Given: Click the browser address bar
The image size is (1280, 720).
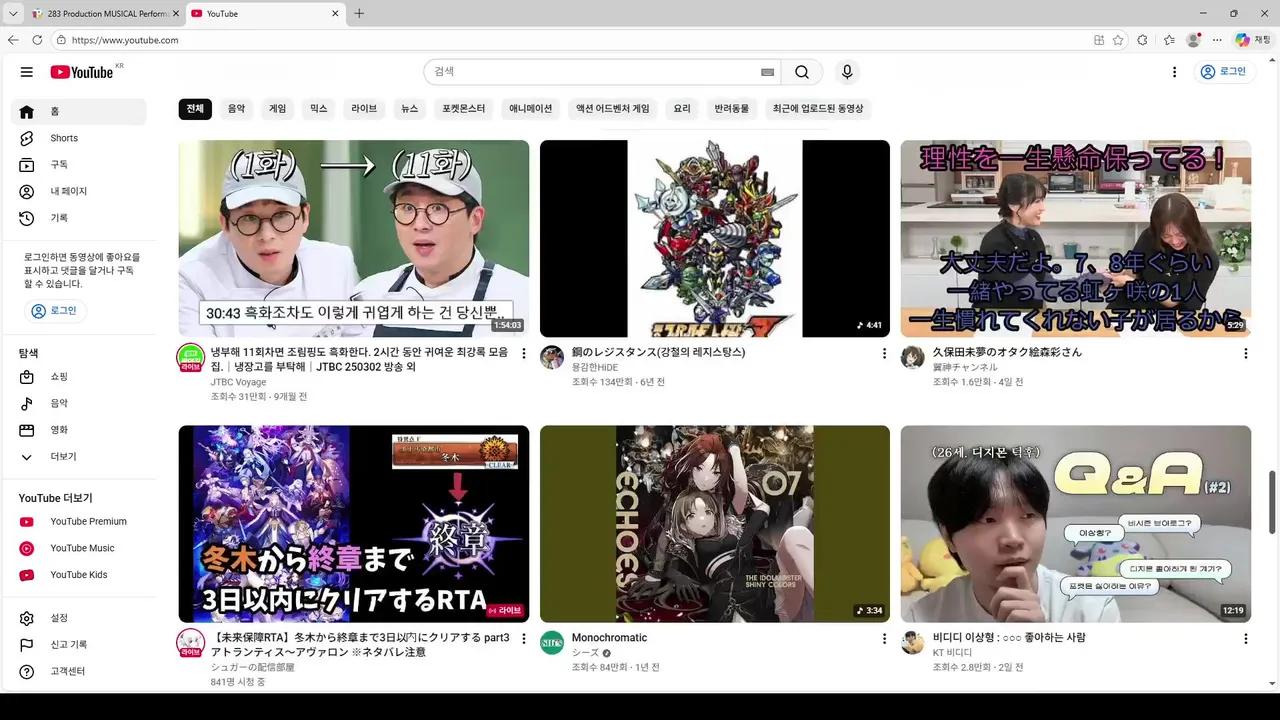Looking at the screenshot, I should pyautogui.click(x=570, y=40).
